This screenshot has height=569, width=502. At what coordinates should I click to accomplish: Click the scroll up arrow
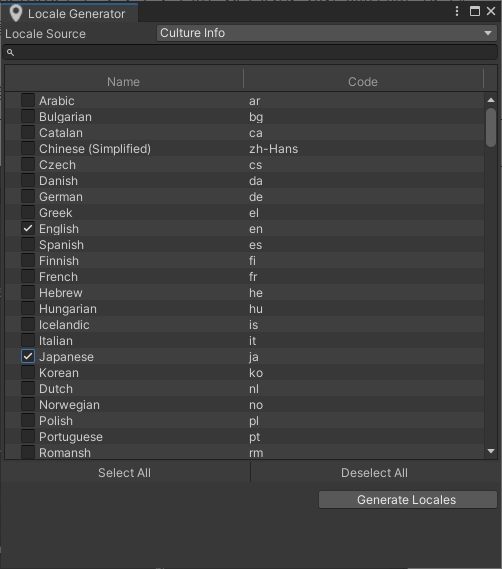(491, 100)
